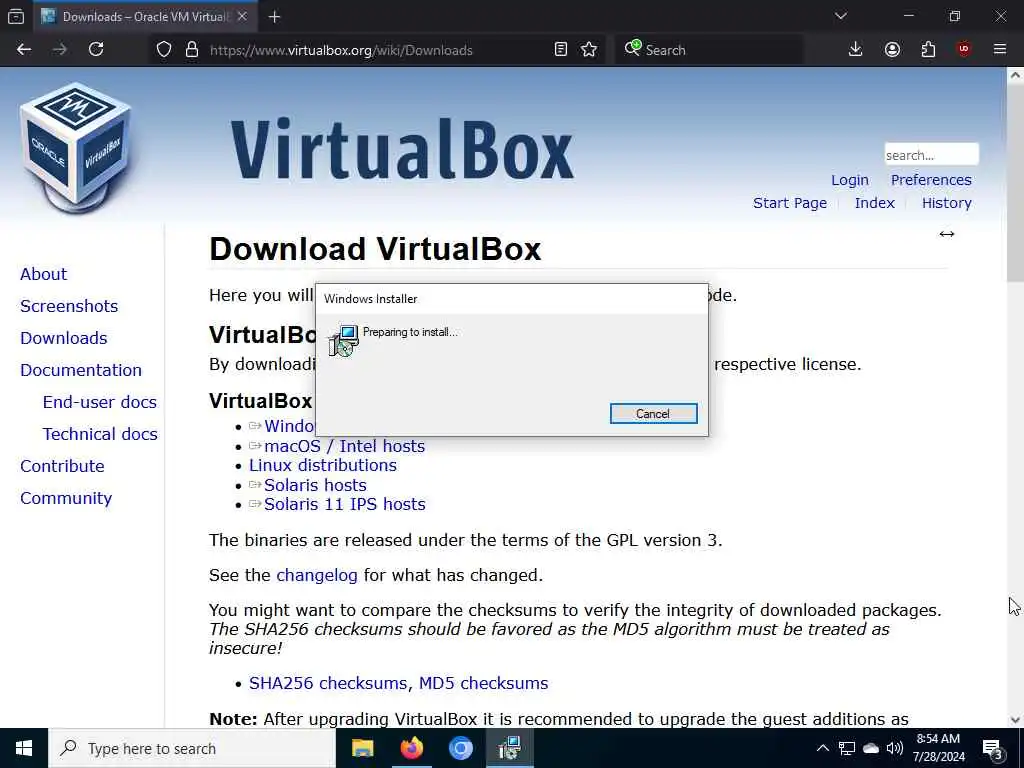The width and height of the screenshot is (1024, 768).
Task: Click Type here to search on taskbar
Action: click(x=192, y=748)
